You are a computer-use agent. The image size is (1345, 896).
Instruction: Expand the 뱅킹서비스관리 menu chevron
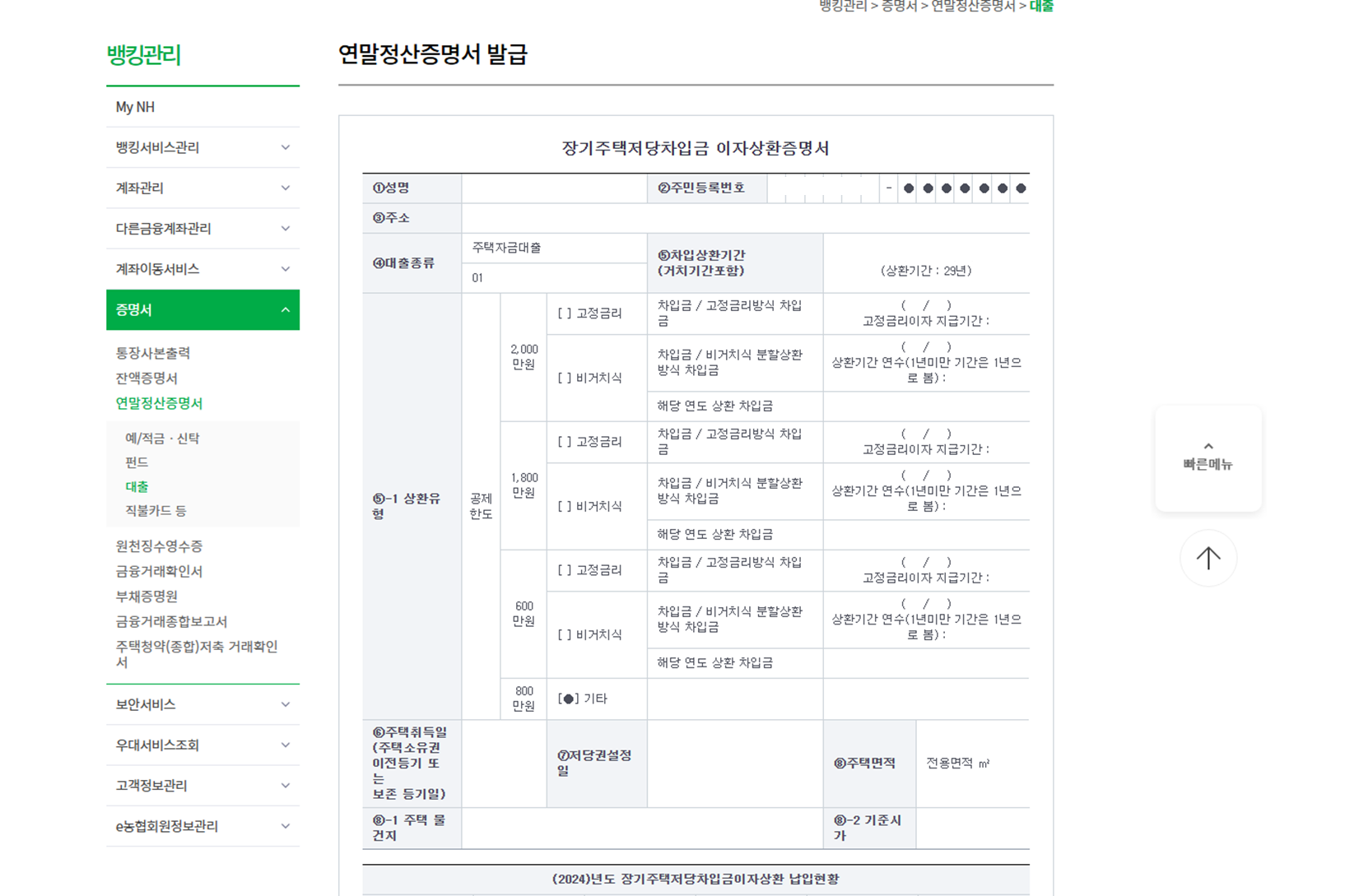[285, 147]
